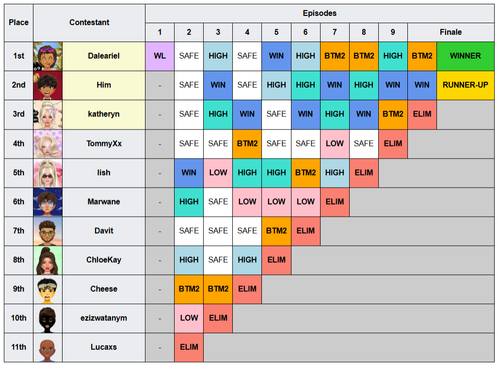Select the Finale column header
500x367 pixels.
(x=451, y=32)
